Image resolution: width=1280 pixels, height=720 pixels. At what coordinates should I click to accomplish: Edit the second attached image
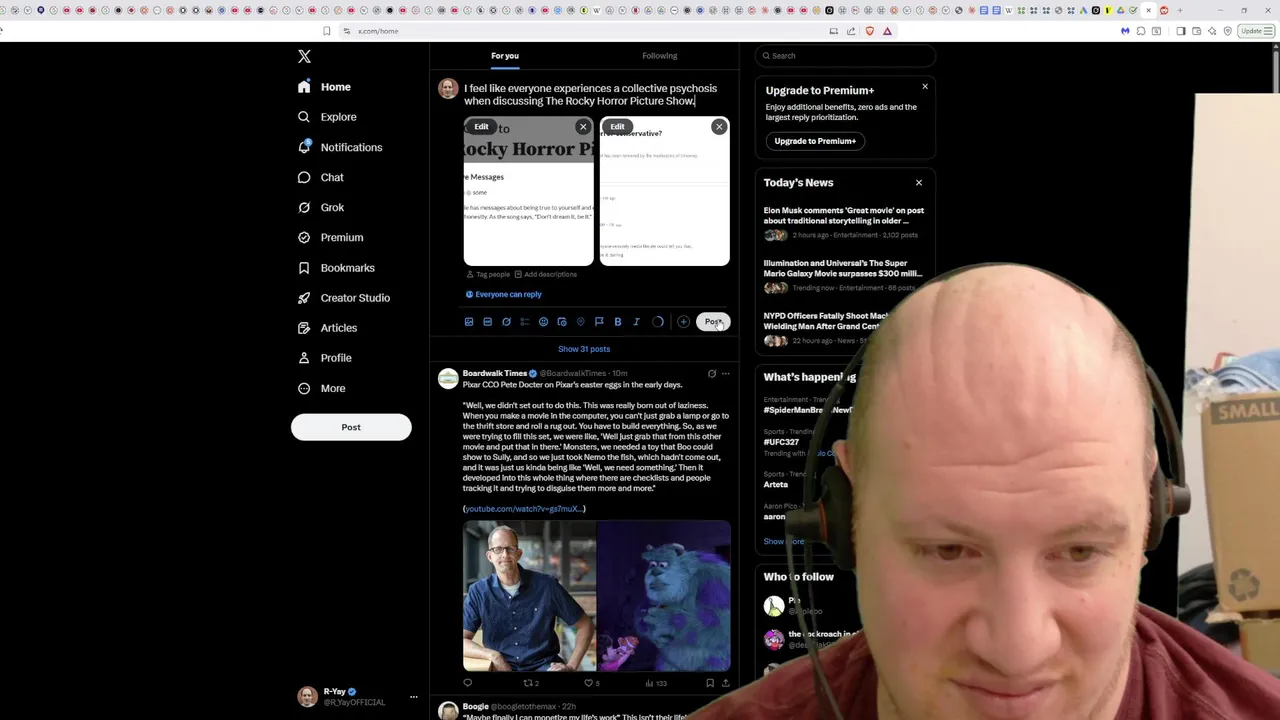tap(617, 127)
